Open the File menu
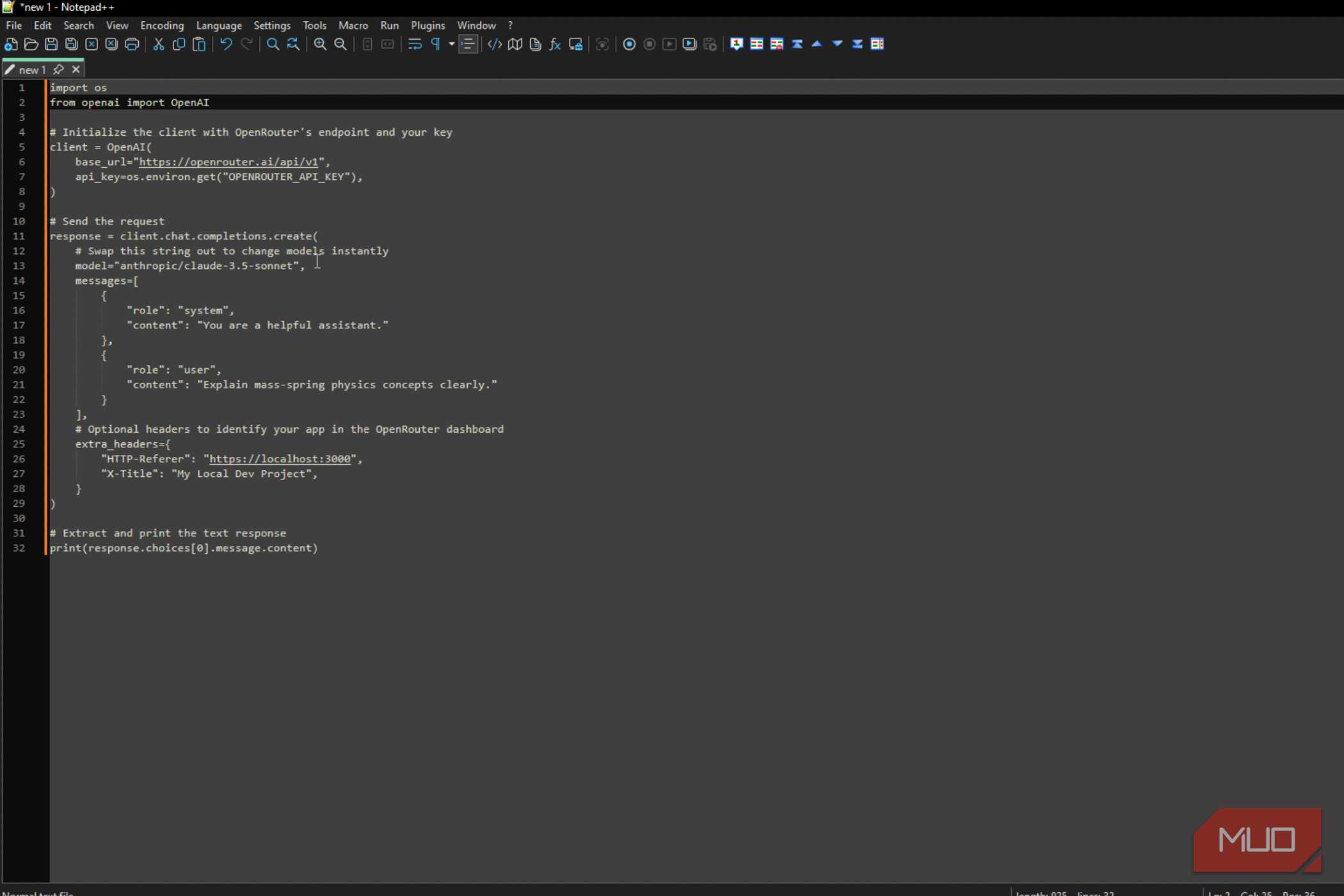Image resolution: width=1344 pixels, height=896 pixels. point(13,26)
